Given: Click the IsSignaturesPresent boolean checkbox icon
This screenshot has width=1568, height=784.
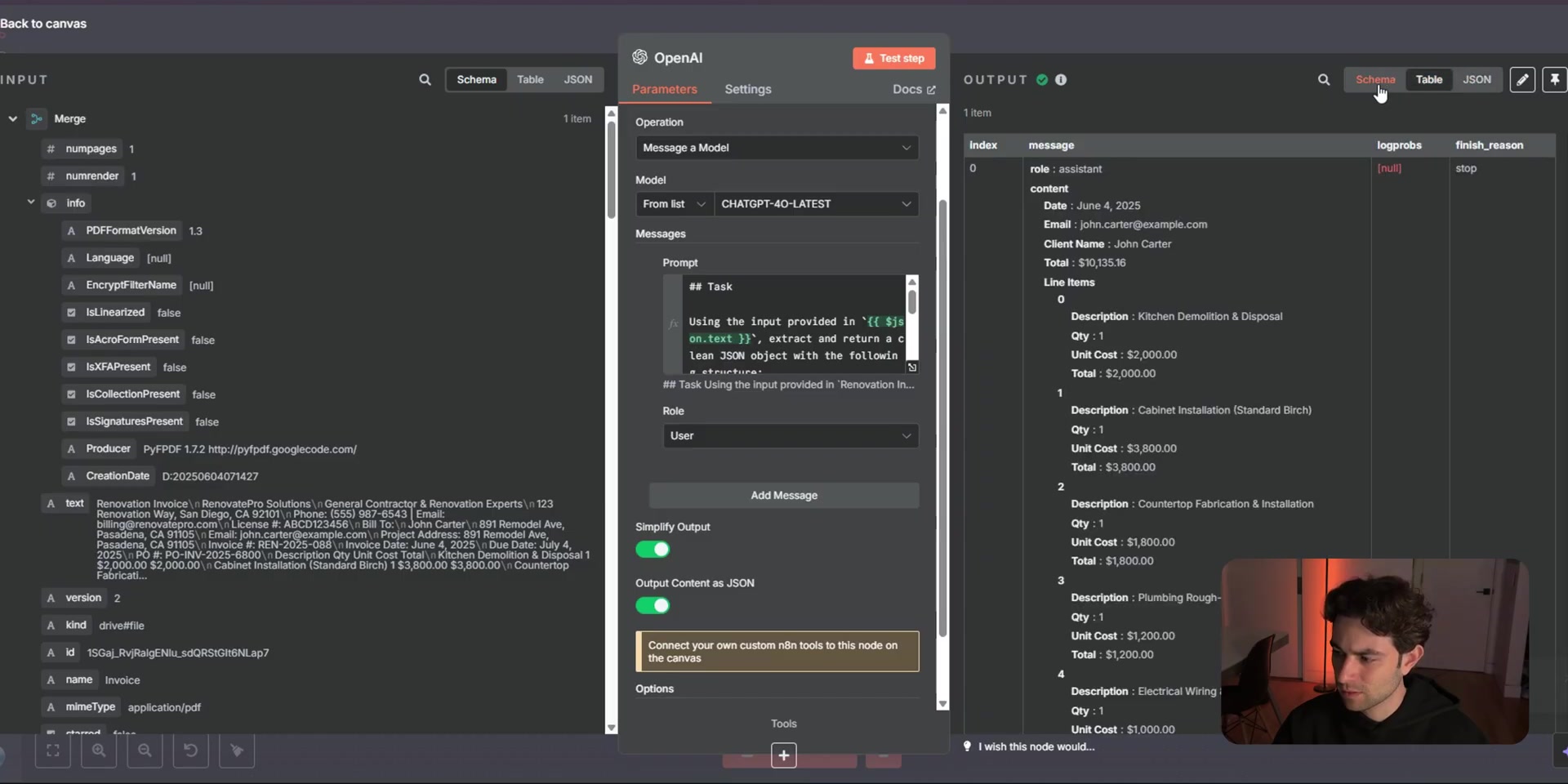Looking at the screenshot, I should (71, 421).
